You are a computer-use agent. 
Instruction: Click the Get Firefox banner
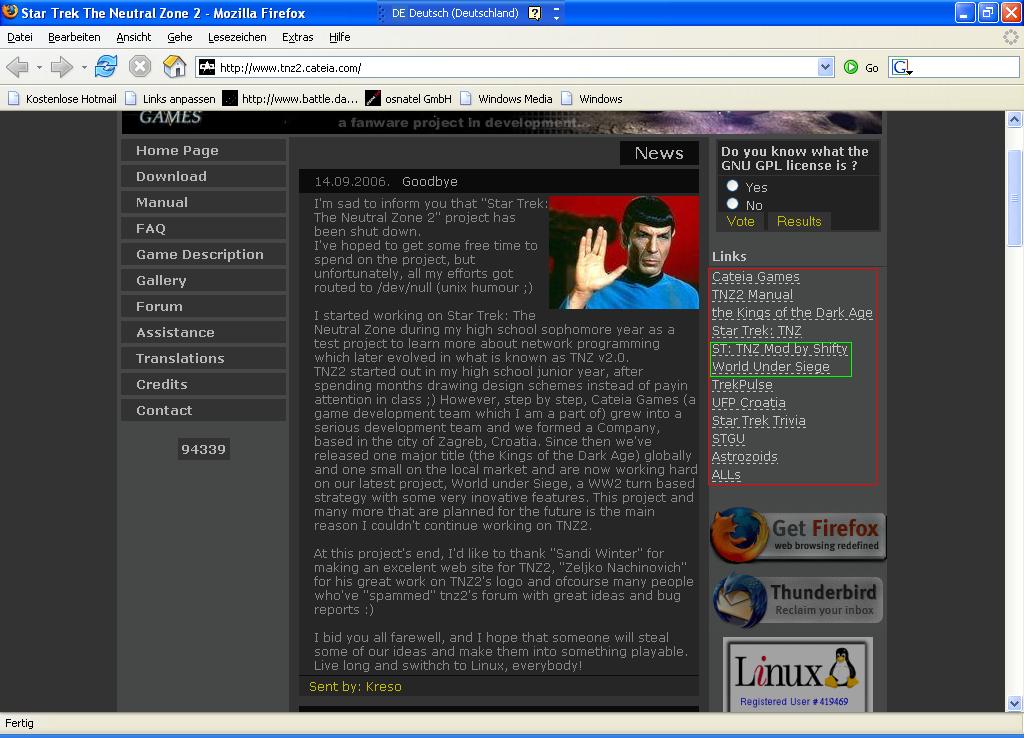(798, 535)
